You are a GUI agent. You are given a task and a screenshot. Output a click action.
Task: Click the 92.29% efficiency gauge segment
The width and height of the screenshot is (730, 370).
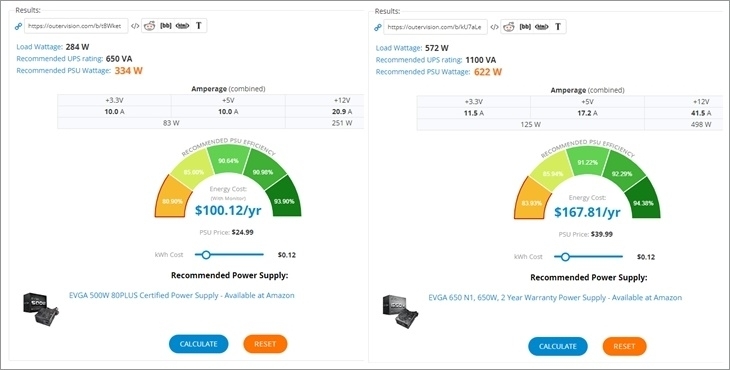click(622, 173)
